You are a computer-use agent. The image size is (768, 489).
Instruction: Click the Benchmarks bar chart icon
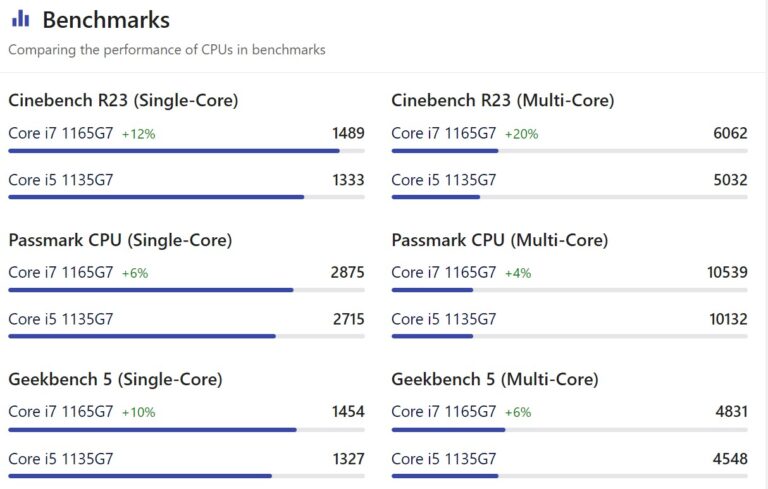20,19
